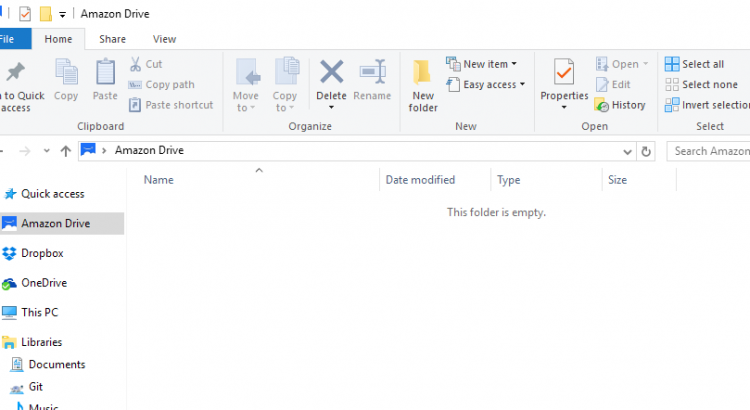Switch to the View ribbon tab

(x=165, y=39)
